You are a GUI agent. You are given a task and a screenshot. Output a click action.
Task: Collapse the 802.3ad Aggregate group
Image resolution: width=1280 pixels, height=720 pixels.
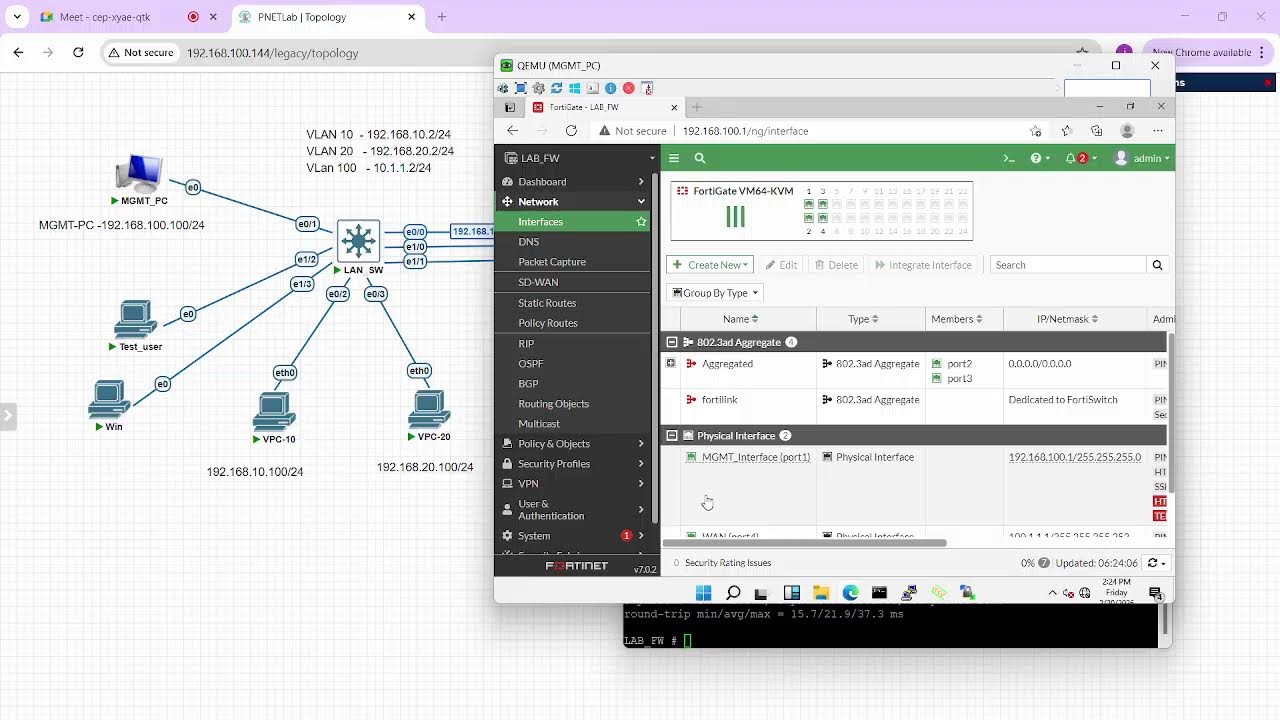[x=672, y=342]
